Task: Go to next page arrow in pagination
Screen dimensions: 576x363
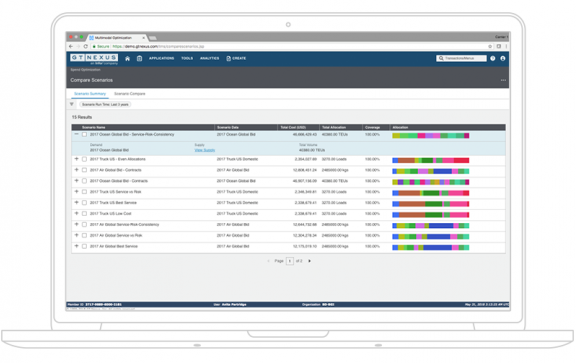Action: (309, 261)
